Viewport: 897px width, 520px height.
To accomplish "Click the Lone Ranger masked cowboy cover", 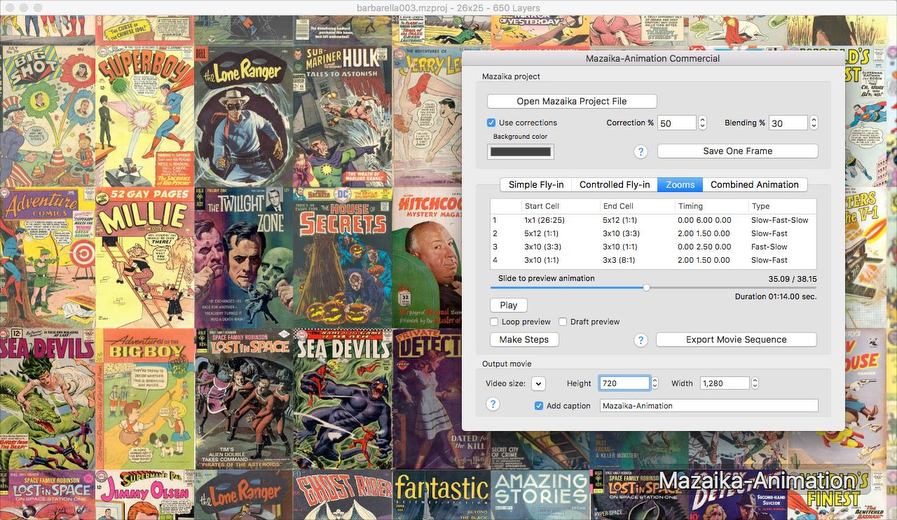I will [x=244, y=117].
